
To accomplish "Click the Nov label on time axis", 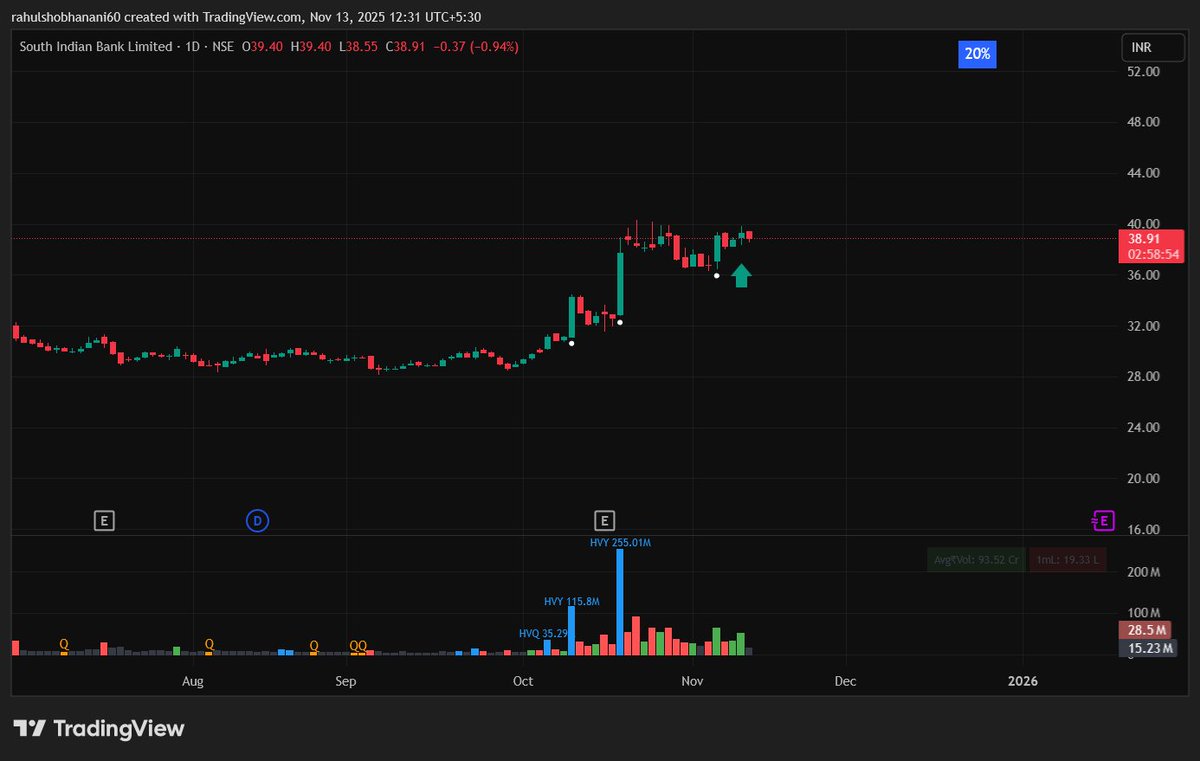I will [x=691, y=681].
